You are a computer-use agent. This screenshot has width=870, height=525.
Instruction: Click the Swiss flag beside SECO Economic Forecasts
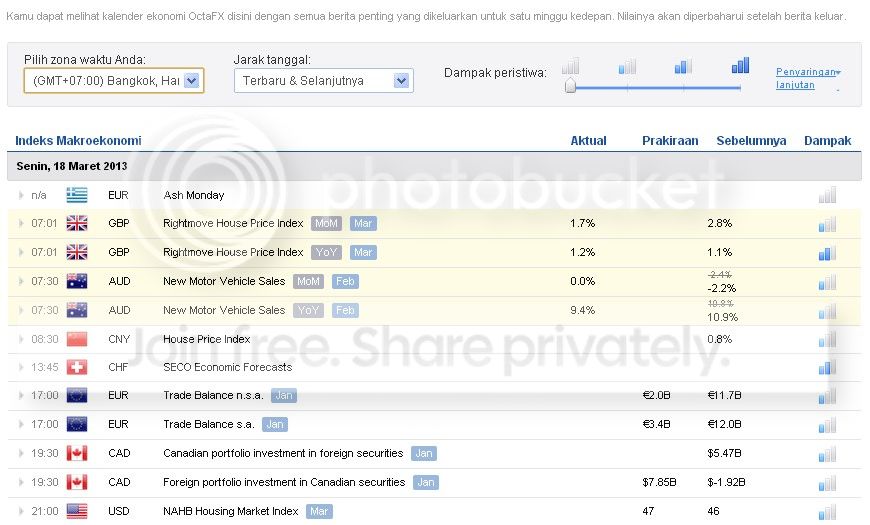tap(77, 367)
